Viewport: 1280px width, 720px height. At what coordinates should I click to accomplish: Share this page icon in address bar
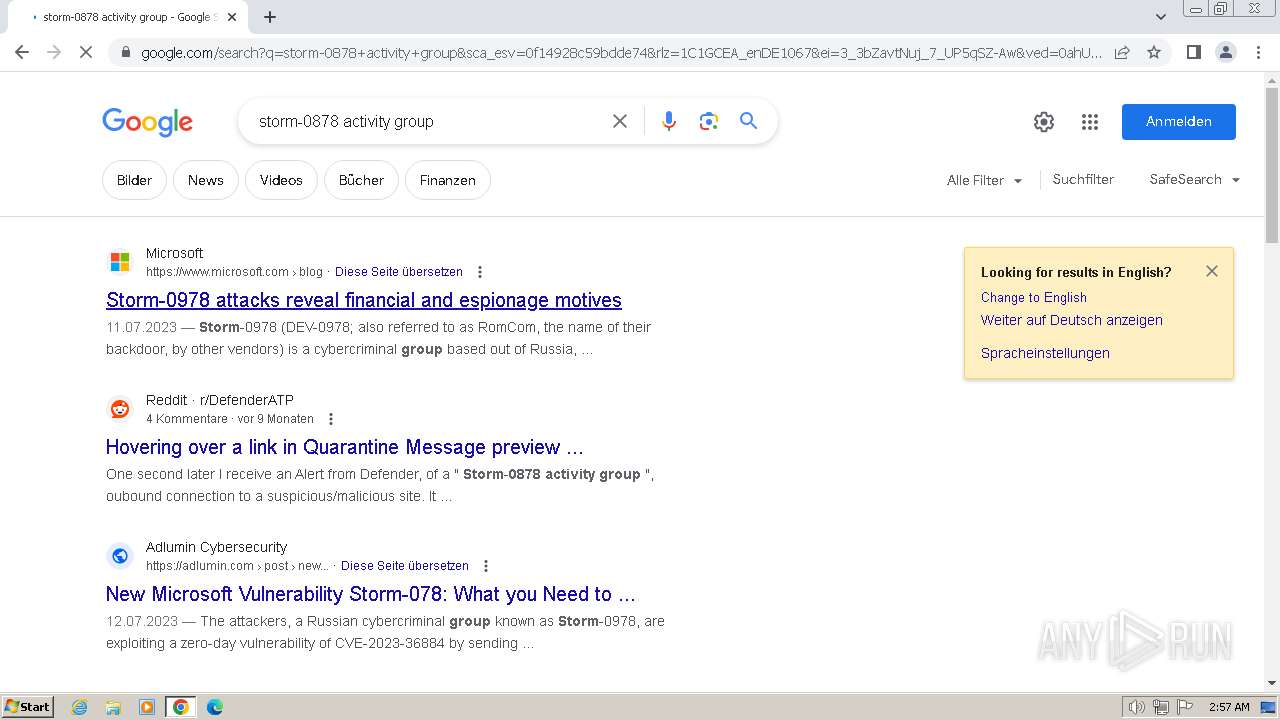(x=1122, y=52)
